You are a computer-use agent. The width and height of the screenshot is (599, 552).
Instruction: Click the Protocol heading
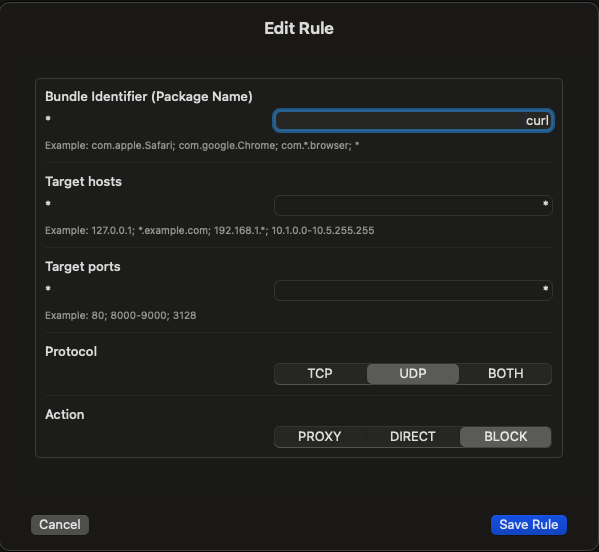pos(71,351)
